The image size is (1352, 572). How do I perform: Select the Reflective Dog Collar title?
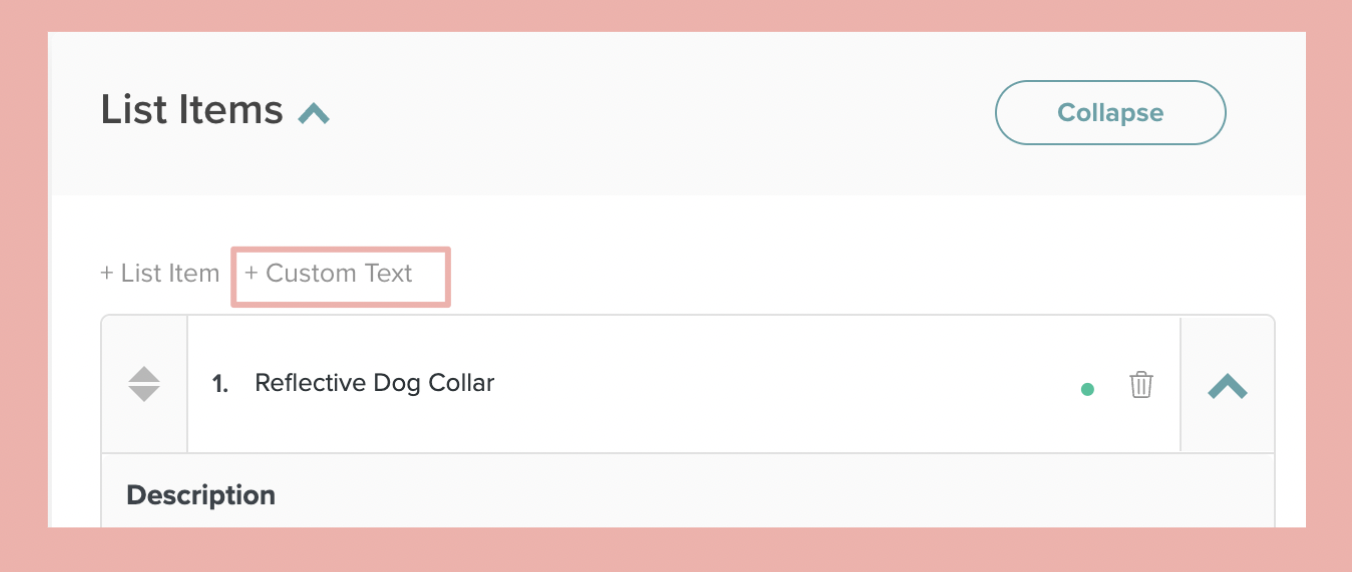click(x=374, y=383)
